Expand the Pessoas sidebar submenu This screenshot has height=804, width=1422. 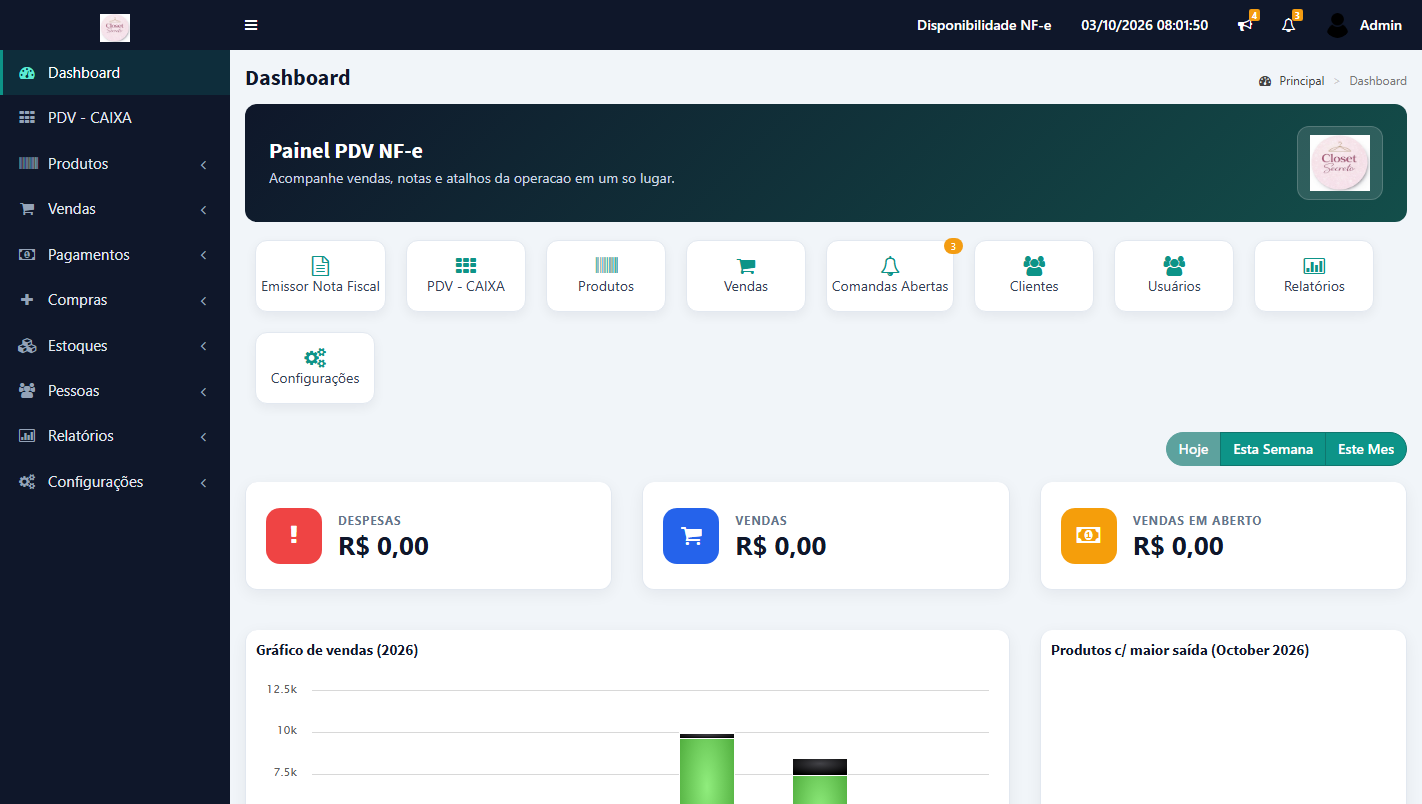tap(115, 391)
